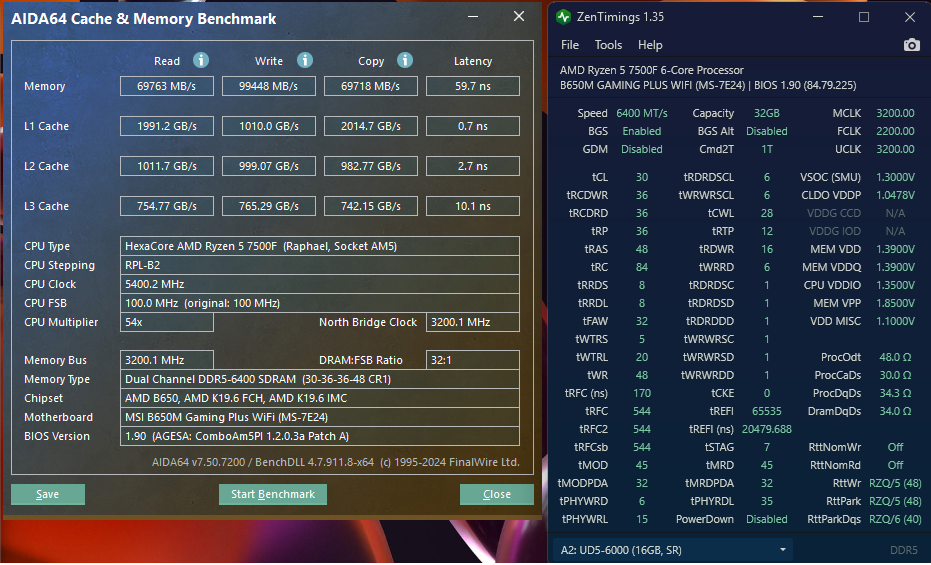Click L3 Cache Read 754.77 GB/s
The width and height of the screenshot is (931, 565).
click(167, 206)
